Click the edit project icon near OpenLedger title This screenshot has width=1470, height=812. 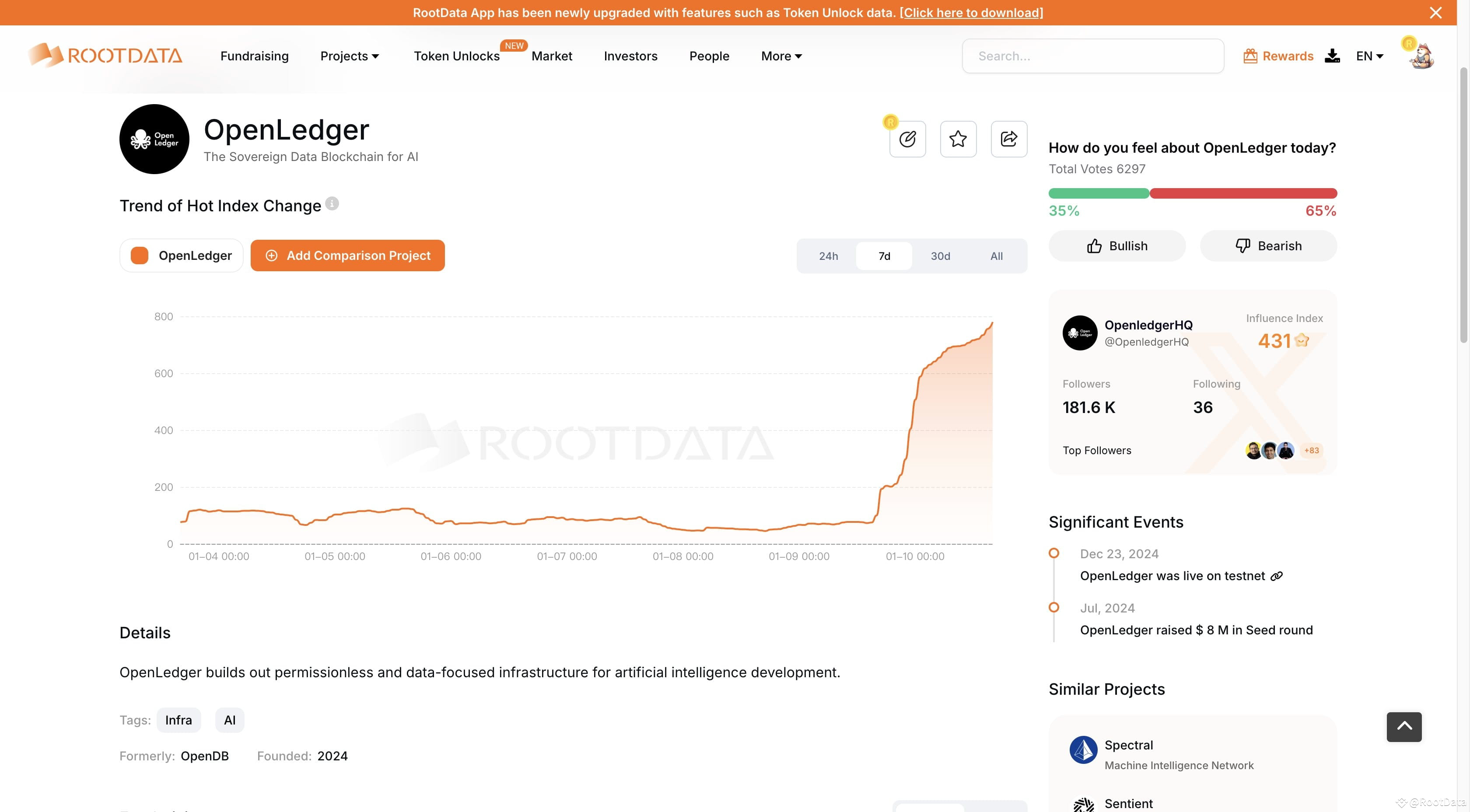coord(907,139)
